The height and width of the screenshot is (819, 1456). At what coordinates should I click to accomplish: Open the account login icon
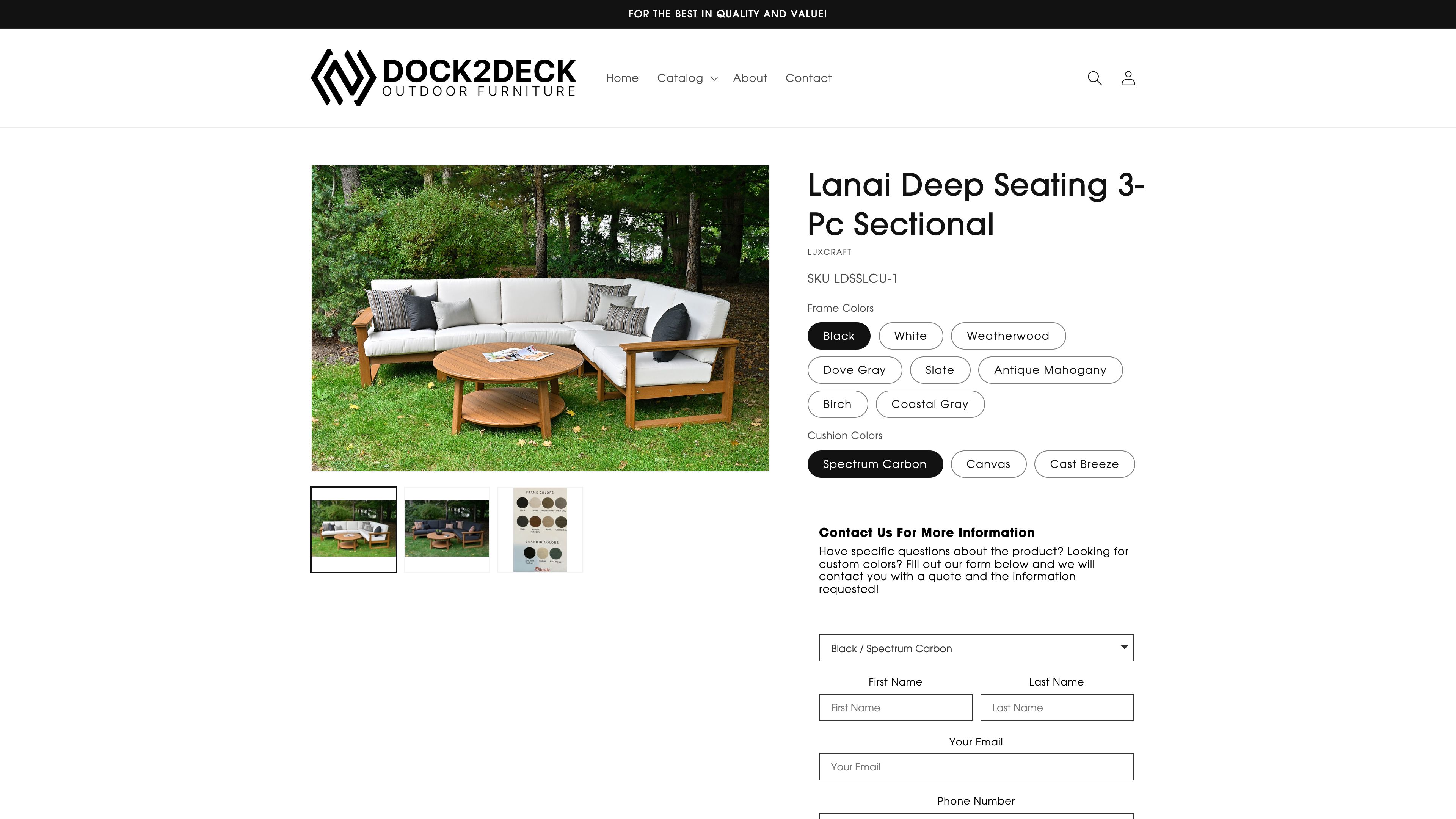[1128, 78]
